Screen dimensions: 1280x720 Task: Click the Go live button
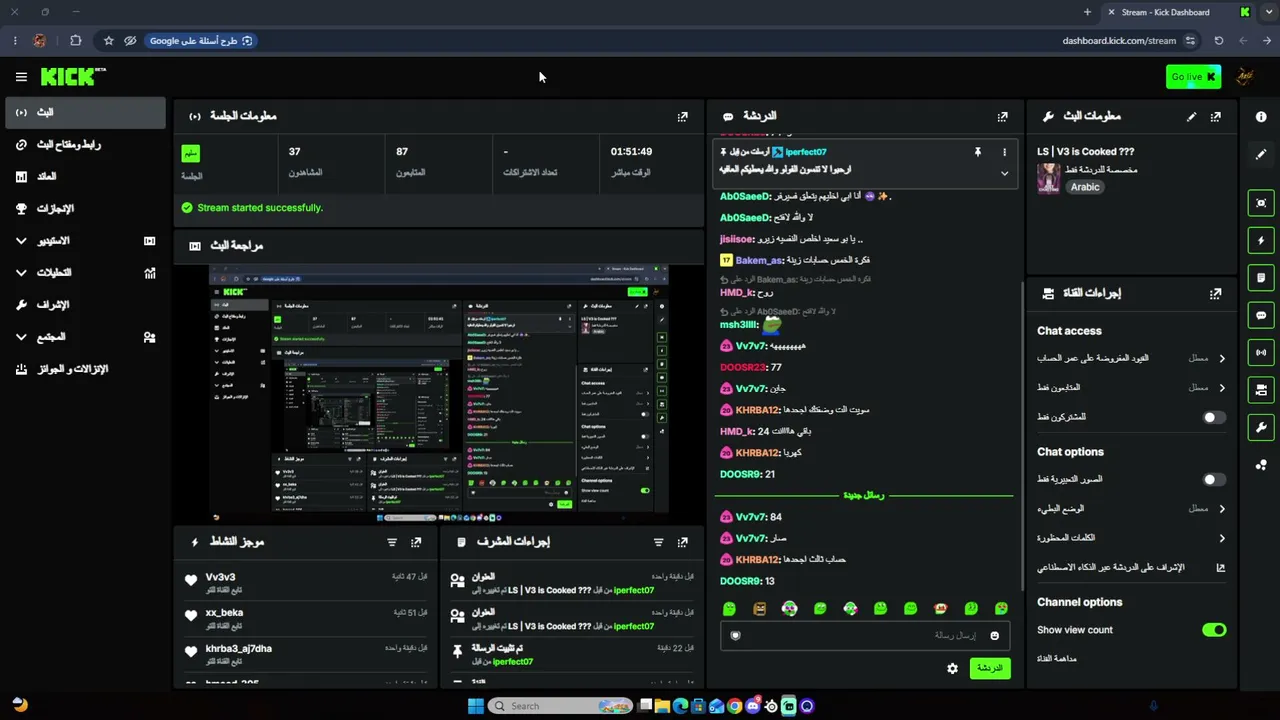(x=1193, y=77)
